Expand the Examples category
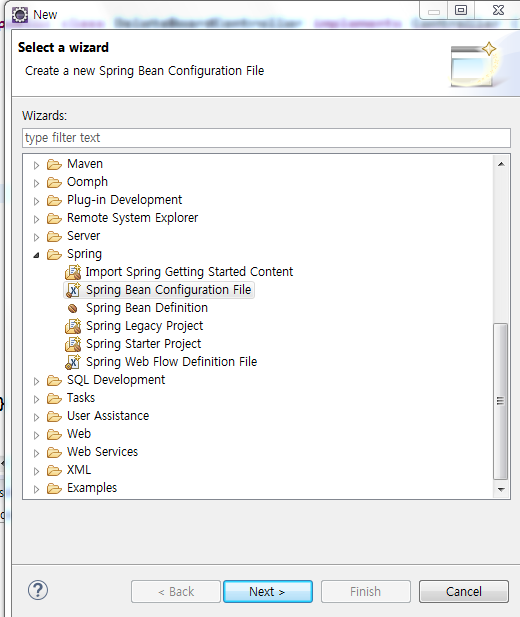Viewport: 520px width, 617px height. coord(36,490)
